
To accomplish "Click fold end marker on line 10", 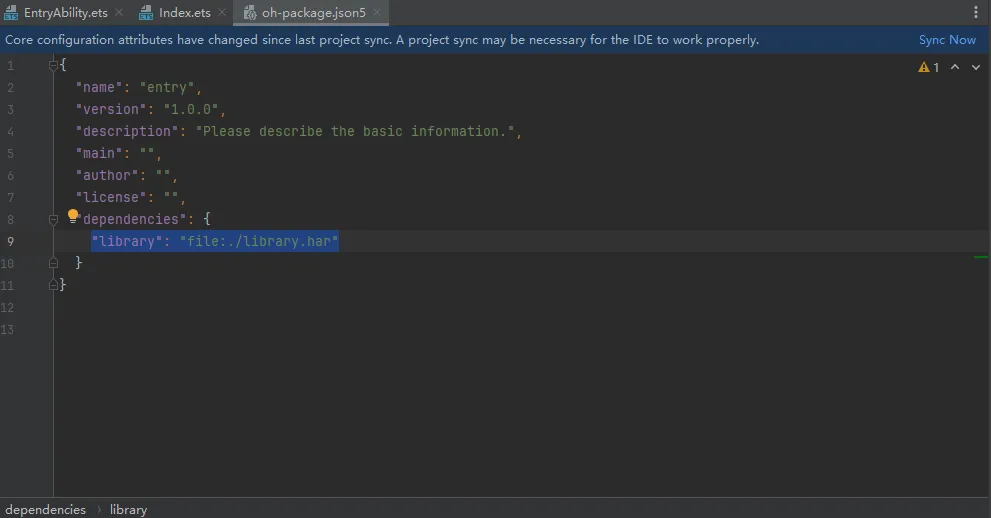I will click(53, 263).
